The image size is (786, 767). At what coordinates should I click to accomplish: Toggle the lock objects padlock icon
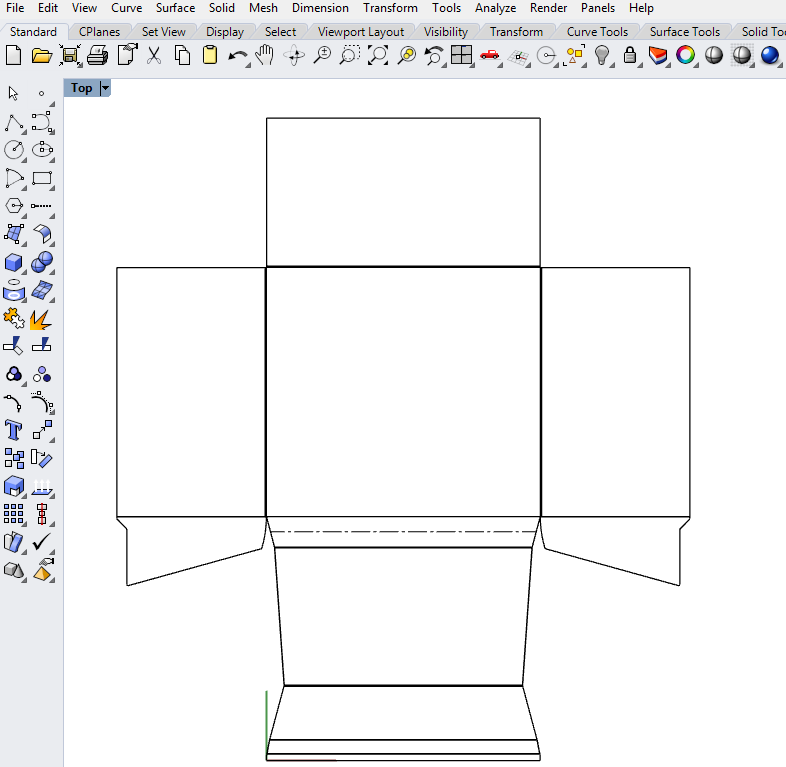click(x=630, y=55)
